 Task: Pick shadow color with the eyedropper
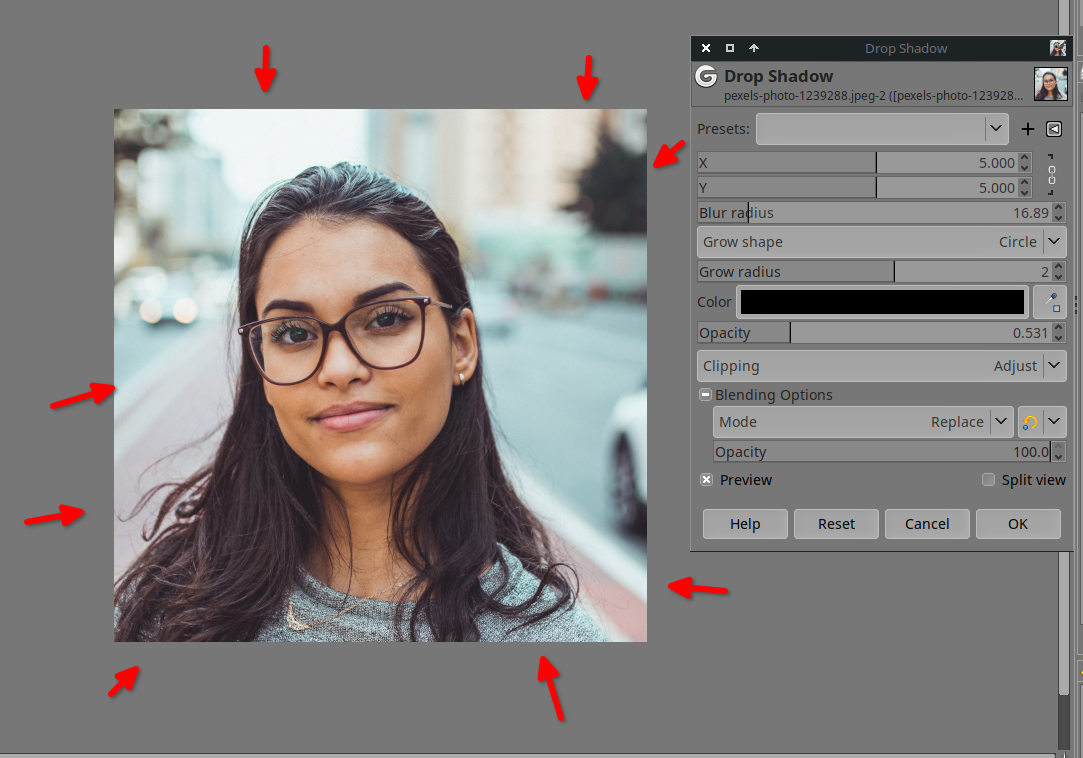point(1050,302)
